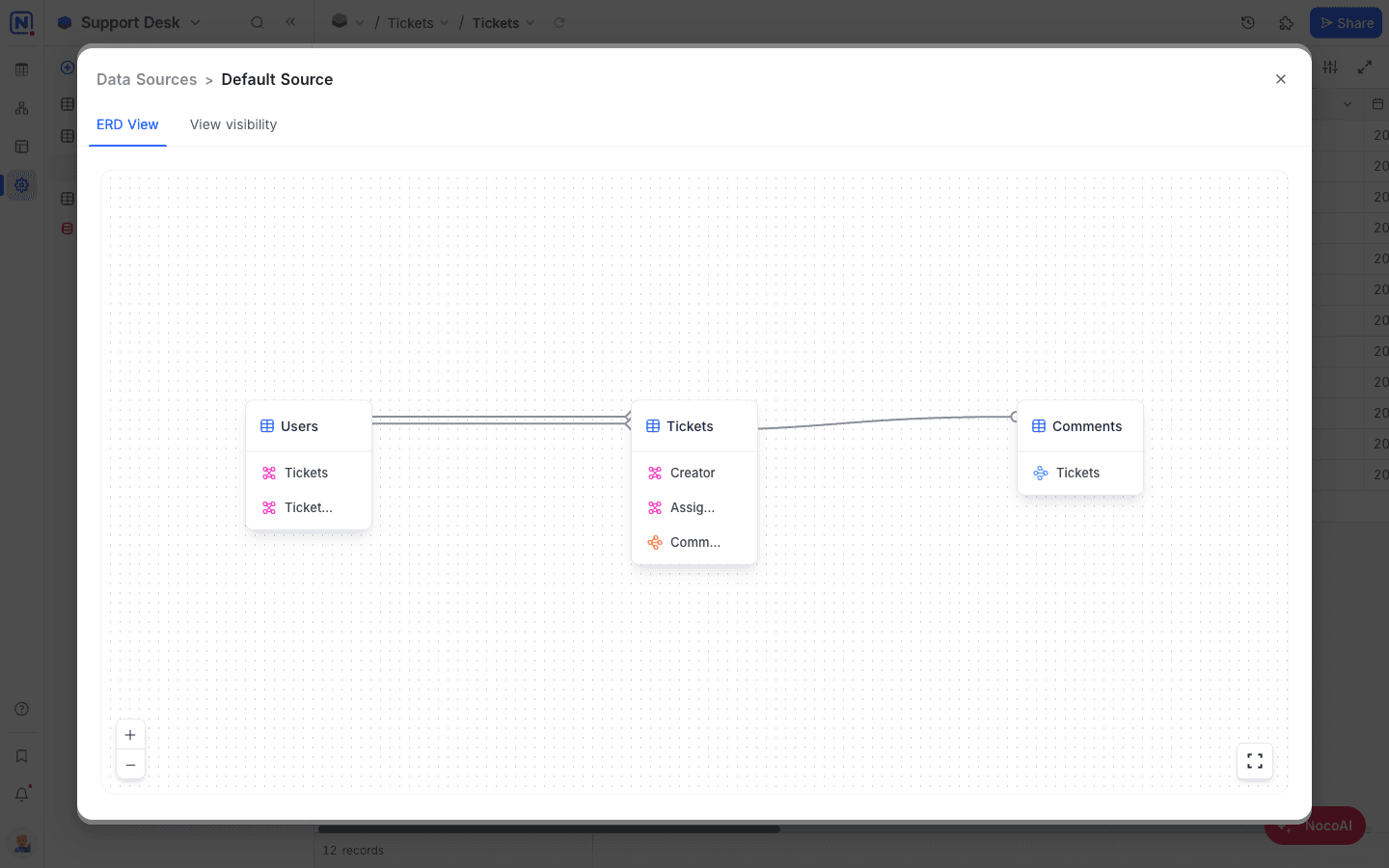Switch to the View visibility tab

pyautogui.click(x=233, y=124)
